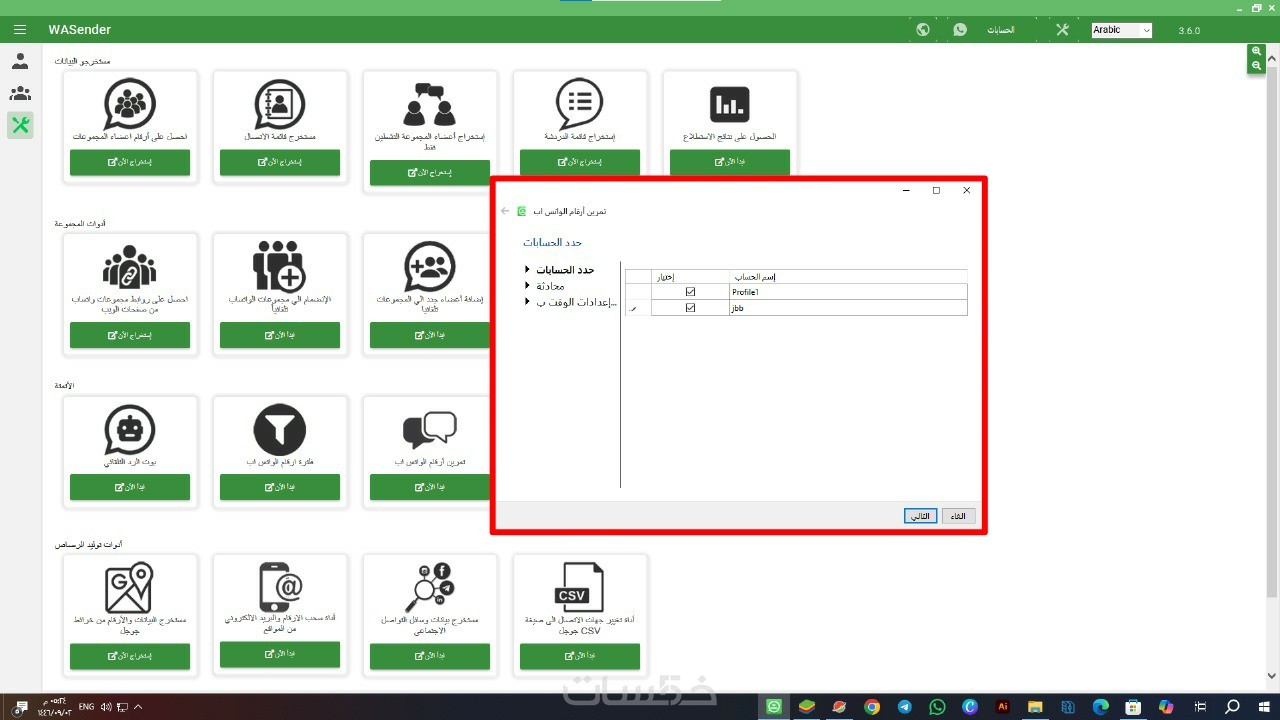Click Extract Now under chat list extractor
The height and width of the screenshot is (720, 1280).
(580, 161)
